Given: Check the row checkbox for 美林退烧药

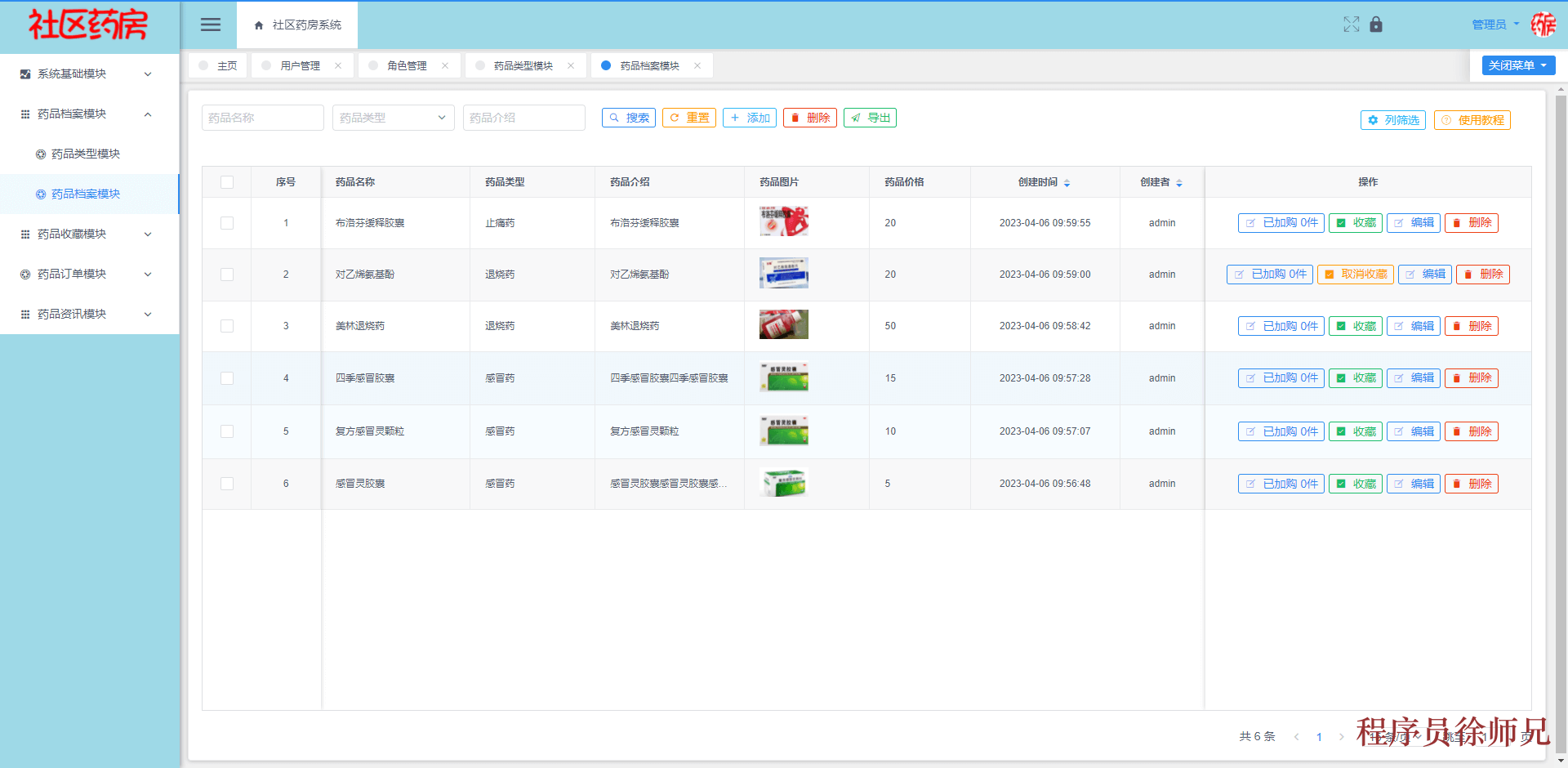Looking at the screenshot, I should 226,325.
